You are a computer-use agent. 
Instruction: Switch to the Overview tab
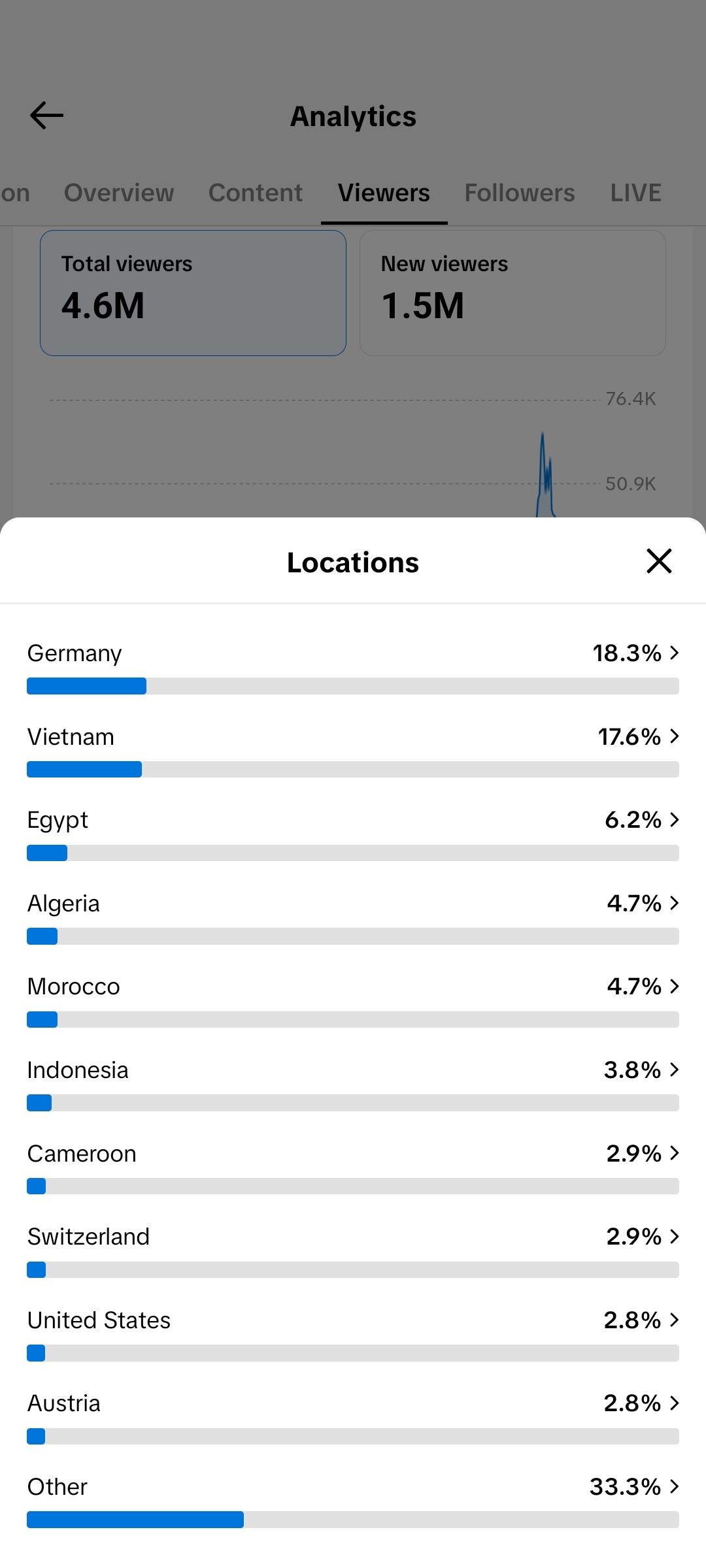pos(119,193)
